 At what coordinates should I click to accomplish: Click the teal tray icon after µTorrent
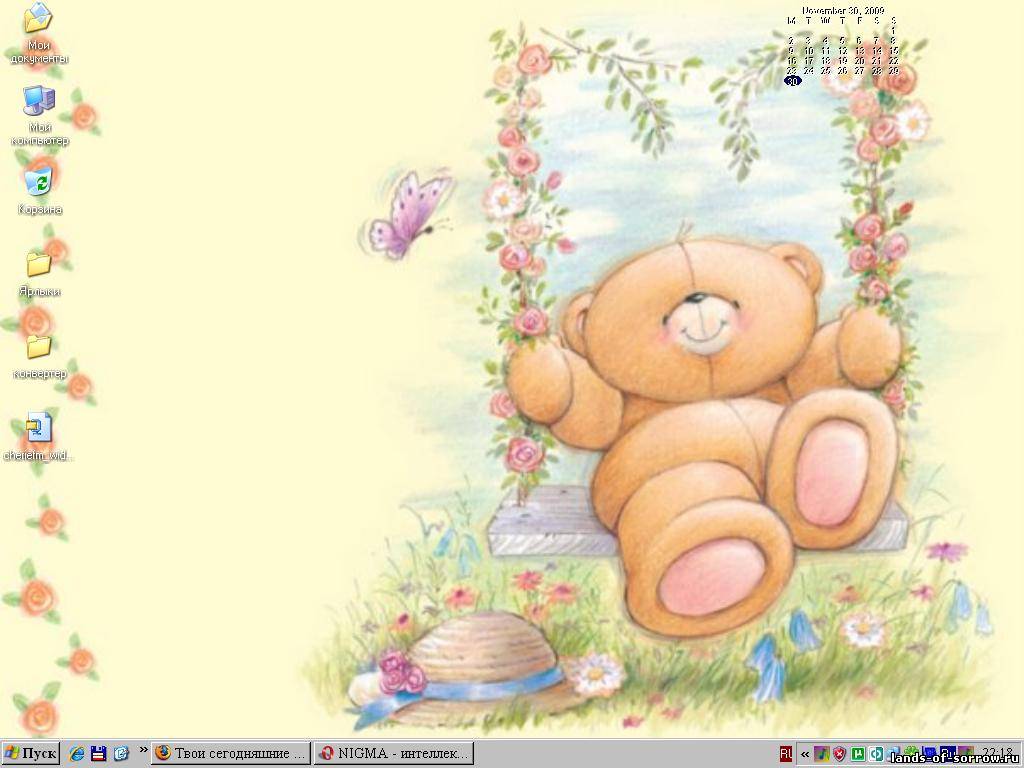[876, 754]
